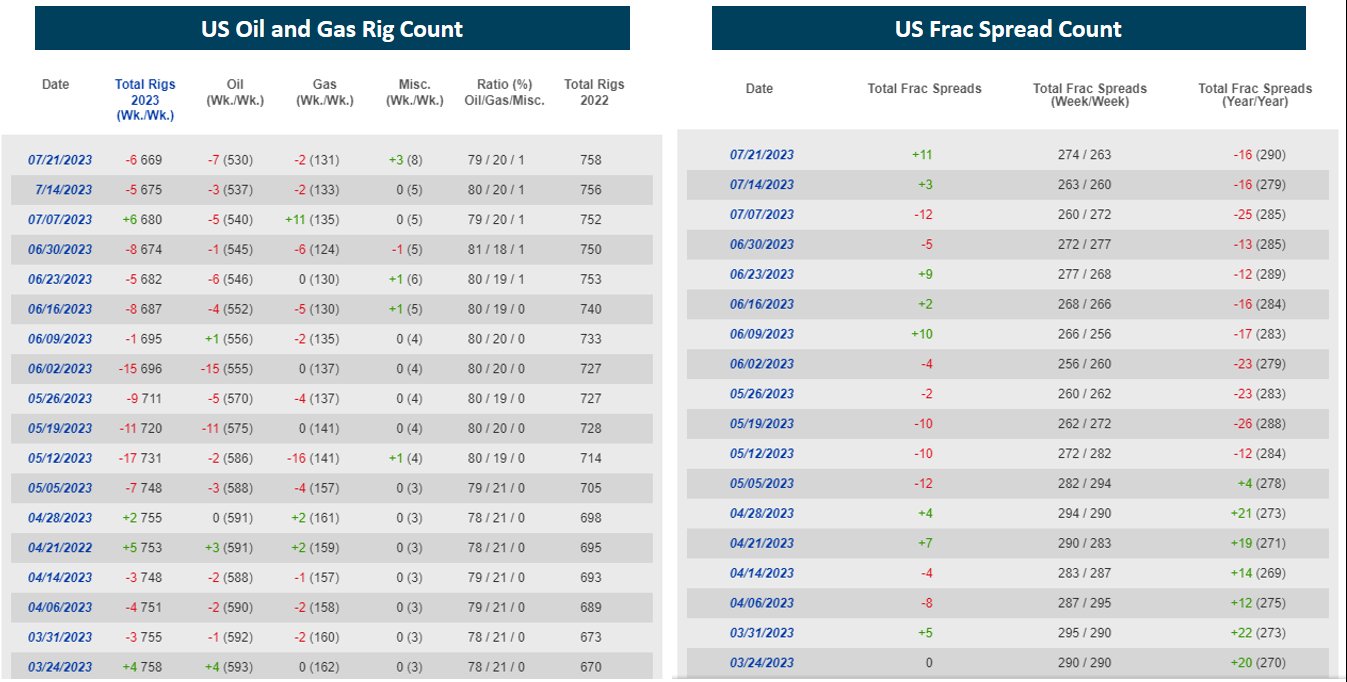The height and width of the screenshot is (682, 1347).
Task: Open the 05/26/2023 date in Rig Count table
Action: click(60, 399)
